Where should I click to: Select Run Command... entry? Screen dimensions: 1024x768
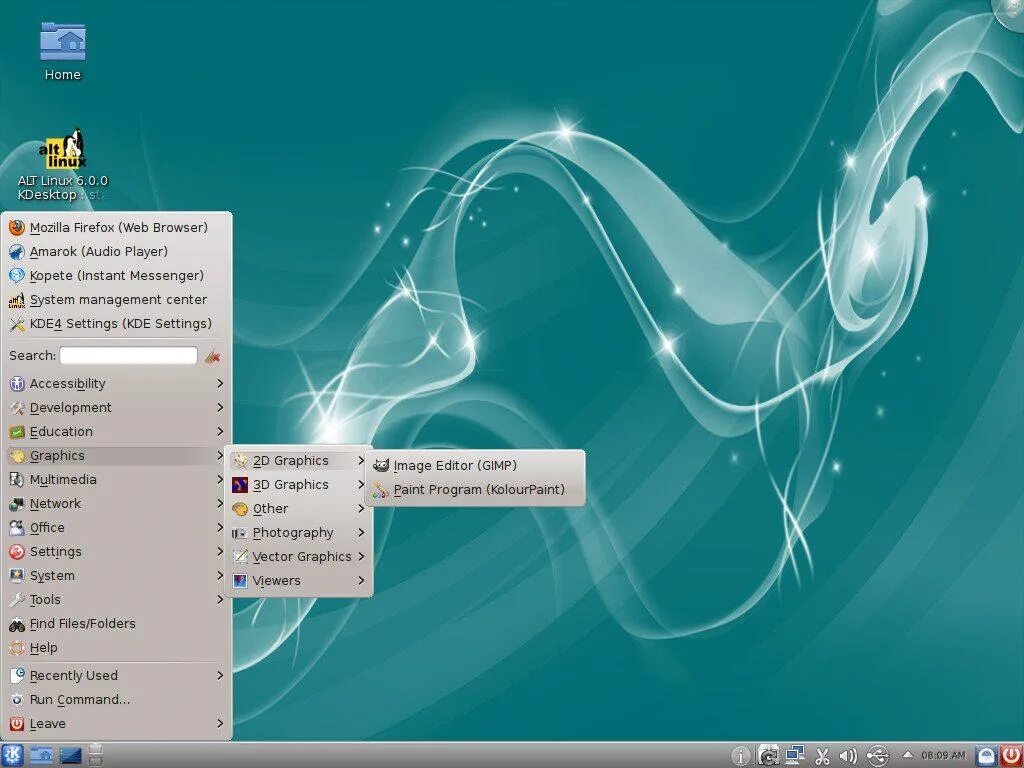tap(117, 699)
